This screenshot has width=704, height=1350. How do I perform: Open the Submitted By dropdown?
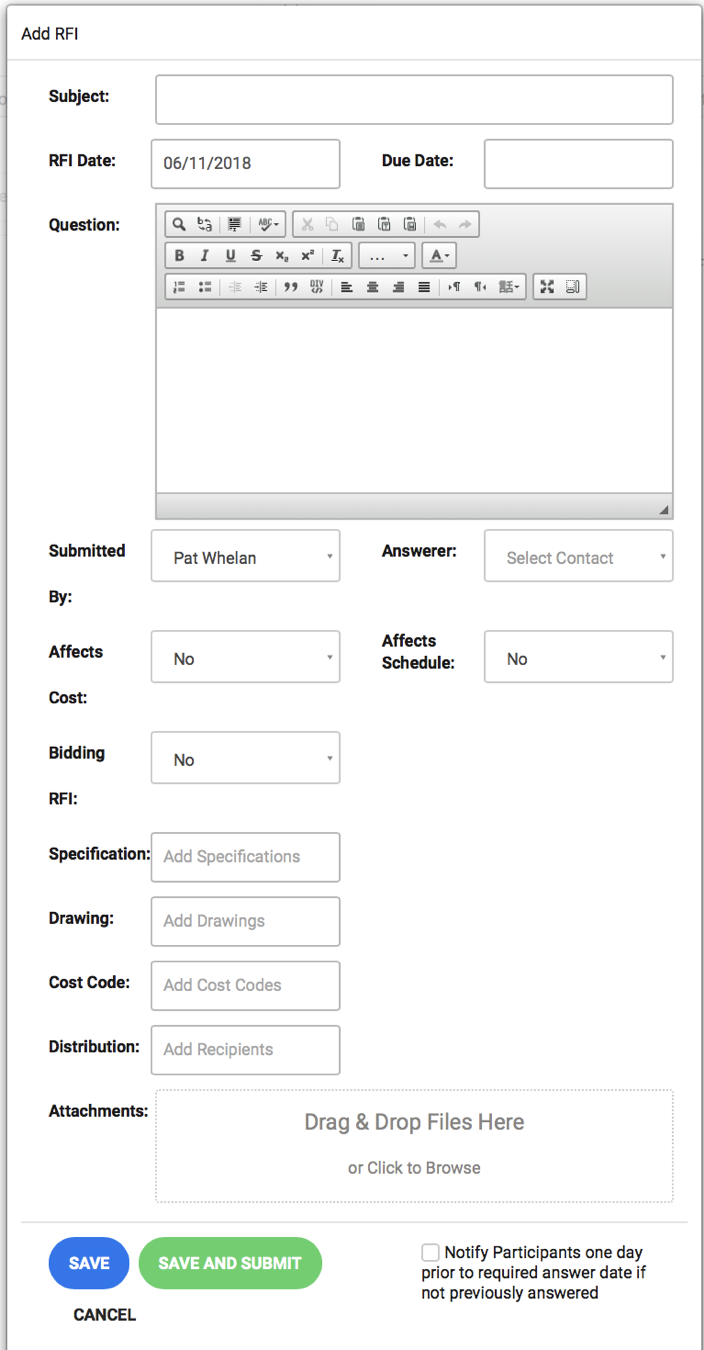tap(245, 557)
